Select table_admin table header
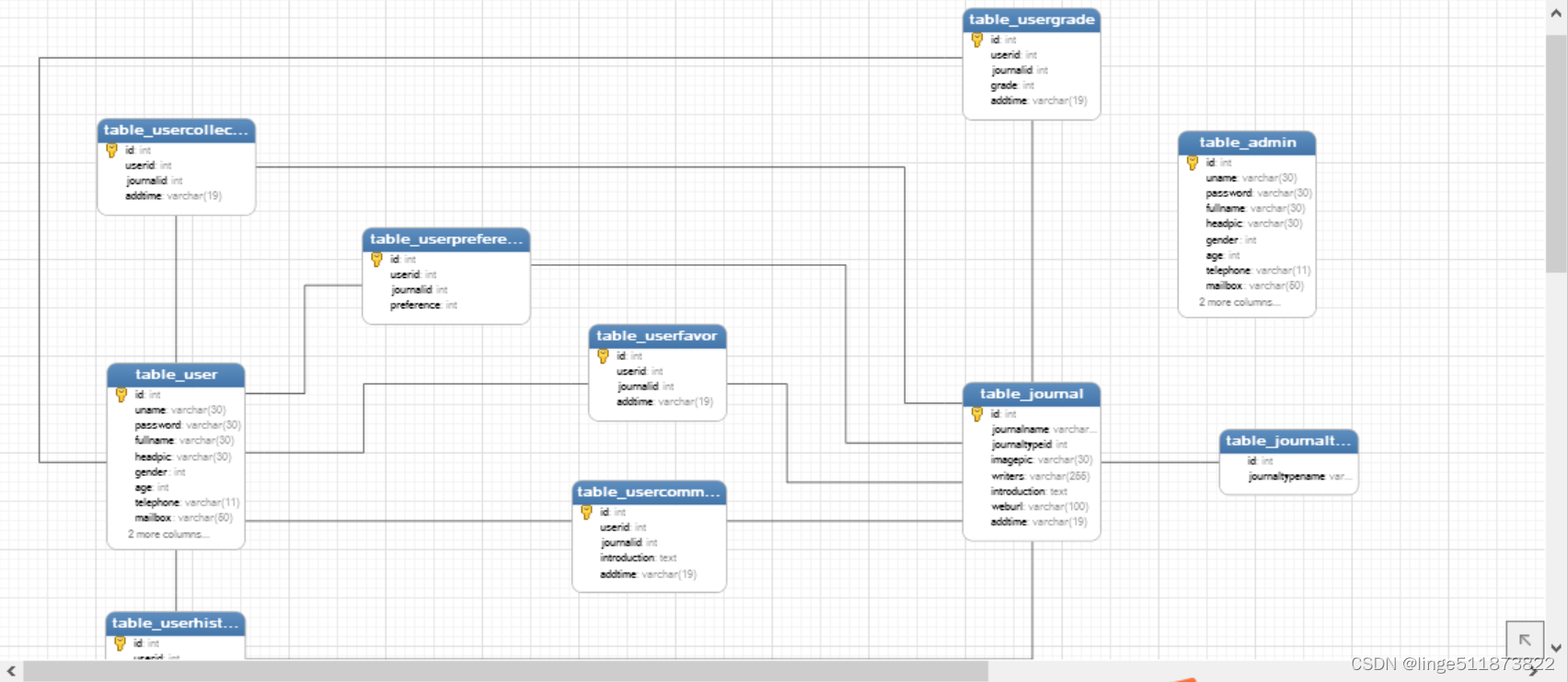 (1247, 144)
